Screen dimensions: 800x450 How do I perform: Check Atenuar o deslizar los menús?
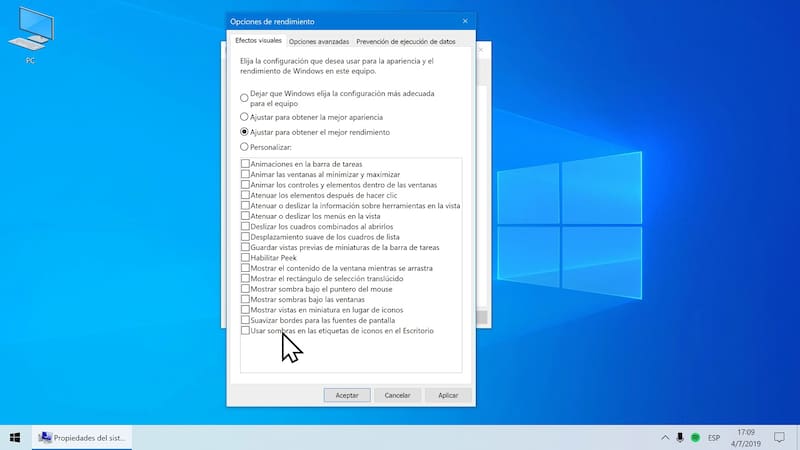[x=245, y=216]
